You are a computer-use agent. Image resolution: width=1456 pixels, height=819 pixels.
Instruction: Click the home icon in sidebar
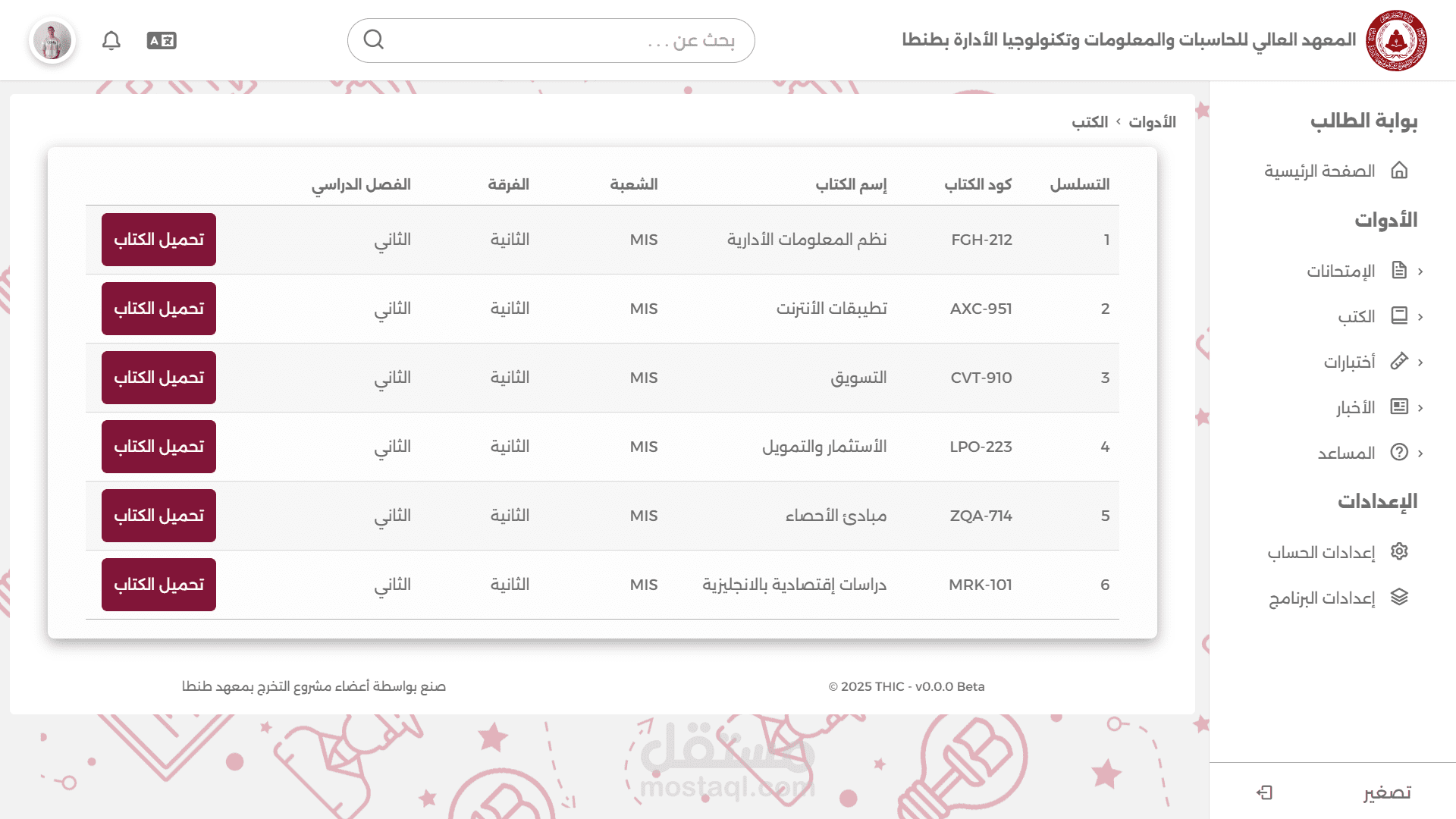1399,171
